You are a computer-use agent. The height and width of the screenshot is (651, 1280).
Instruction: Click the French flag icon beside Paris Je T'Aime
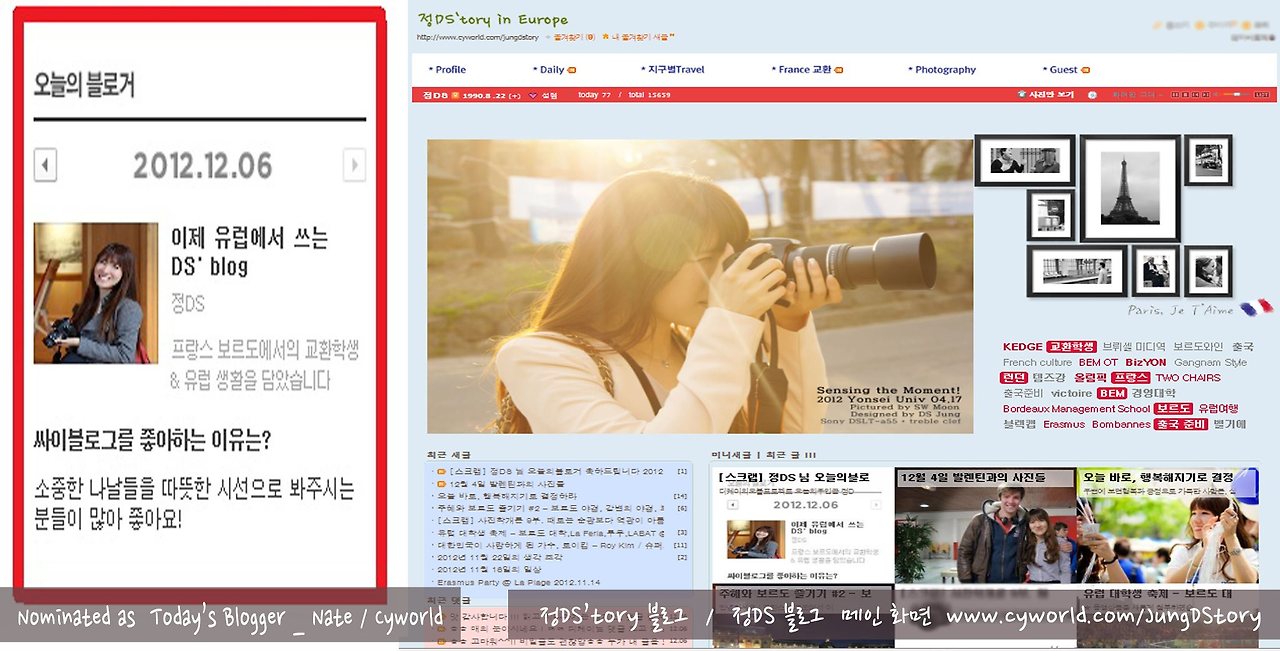[x=1256, y=308]
